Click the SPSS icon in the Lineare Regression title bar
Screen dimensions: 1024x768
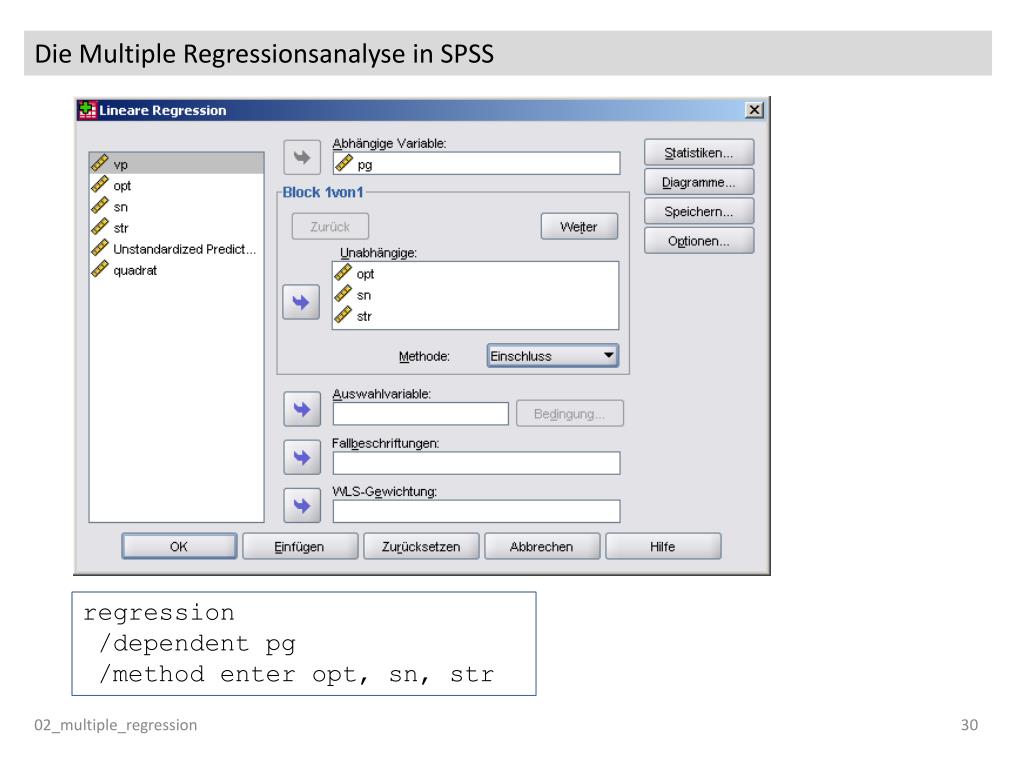(x=87, y=110)
